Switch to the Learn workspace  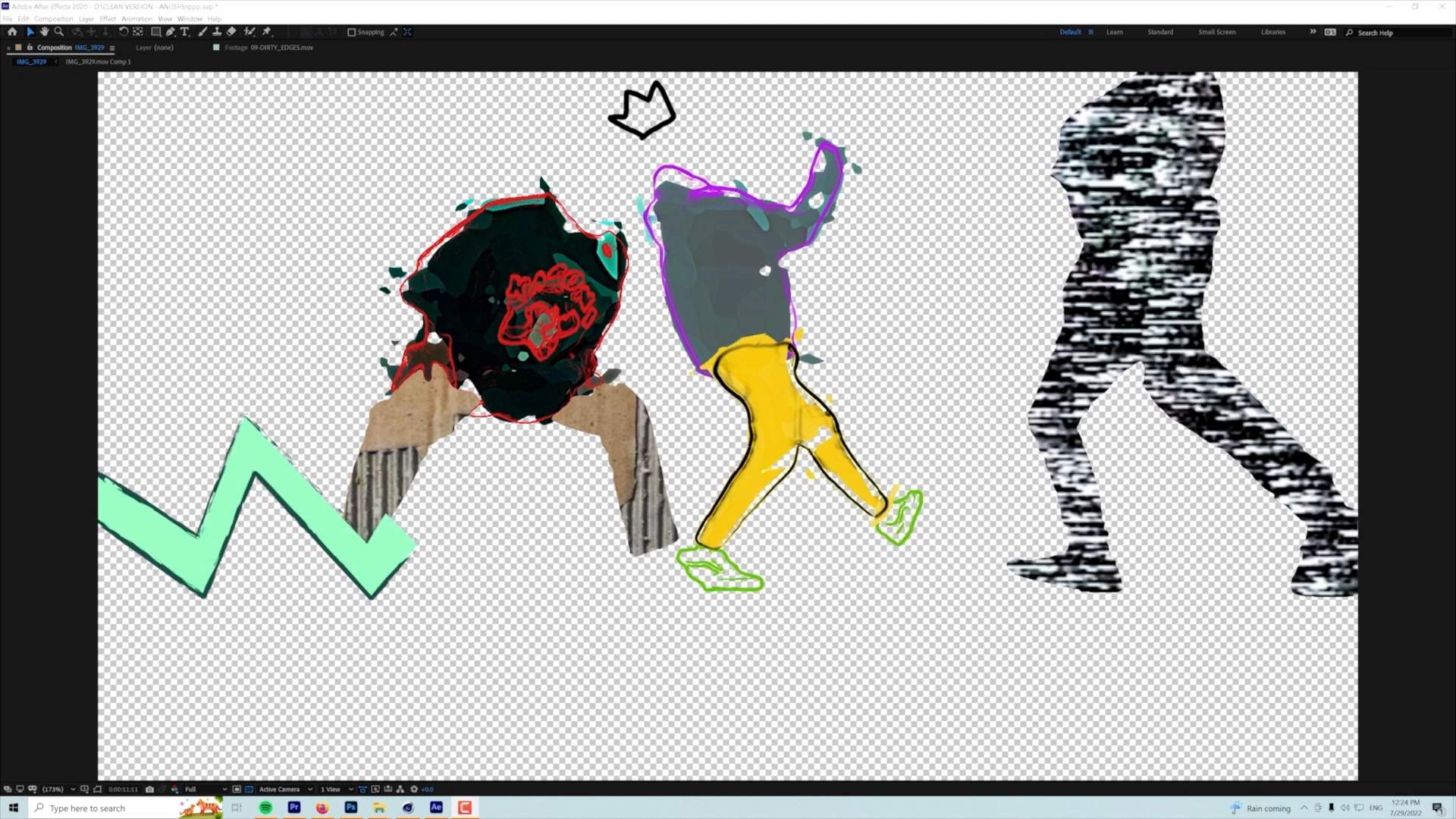pyautogui.click(x=1114, y=32)
